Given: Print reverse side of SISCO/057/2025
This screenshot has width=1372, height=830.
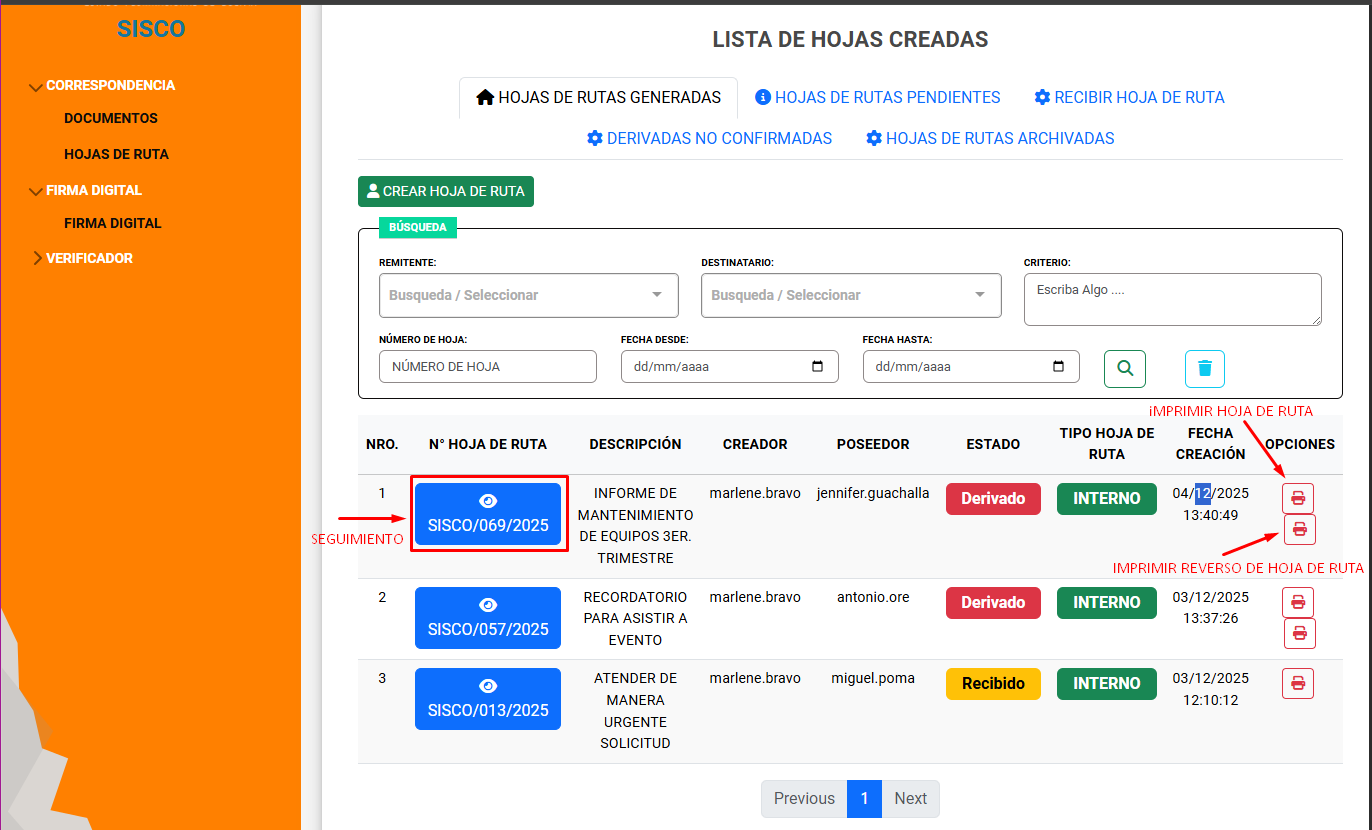Looking at the screenshot, I should 1299,633.
